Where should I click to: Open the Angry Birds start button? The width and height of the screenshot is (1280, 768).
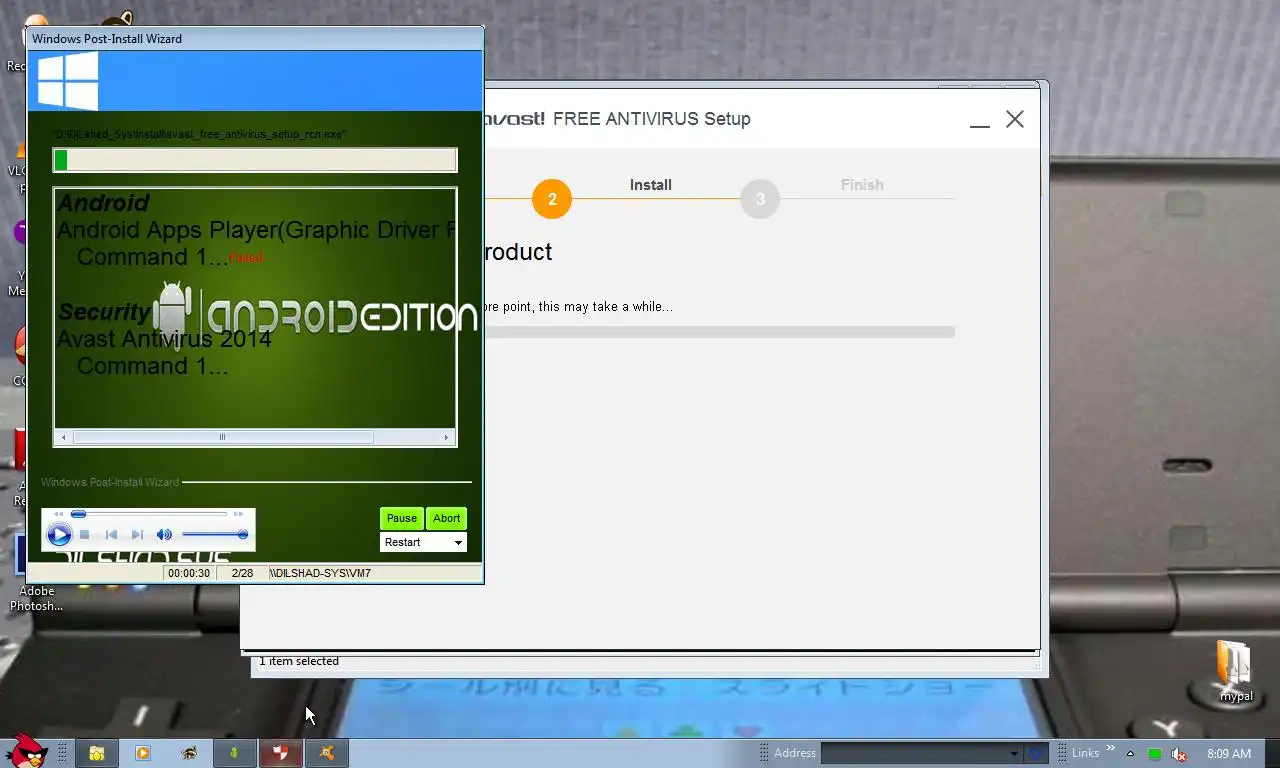(25, 752)
